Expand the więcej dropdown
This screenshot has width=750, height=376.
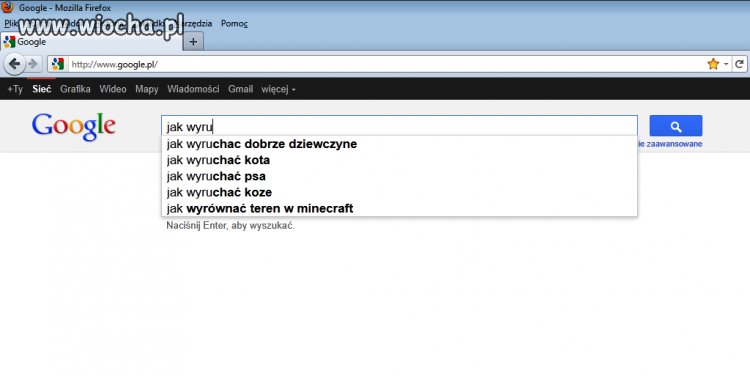pos(278,89)
